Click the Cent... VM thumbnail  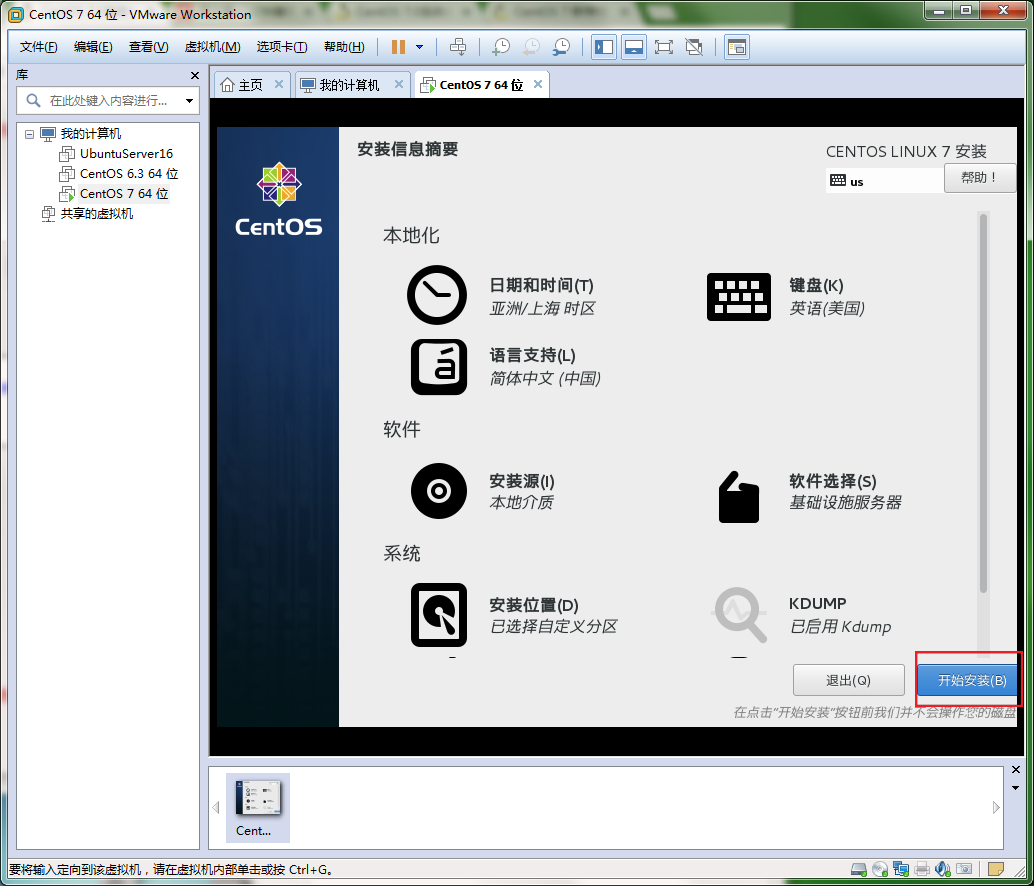point(258,808)
